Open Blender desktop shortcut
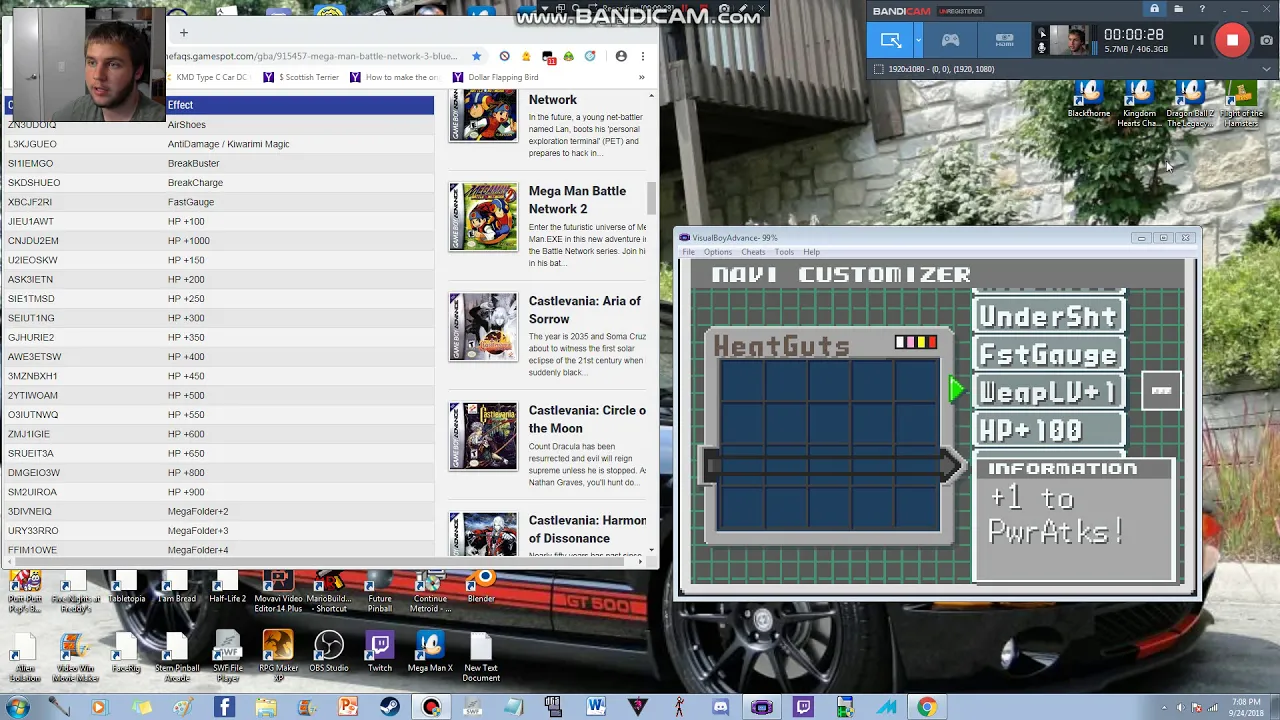This screenshot has height=720, width=1280. click(x=481, y=586)
